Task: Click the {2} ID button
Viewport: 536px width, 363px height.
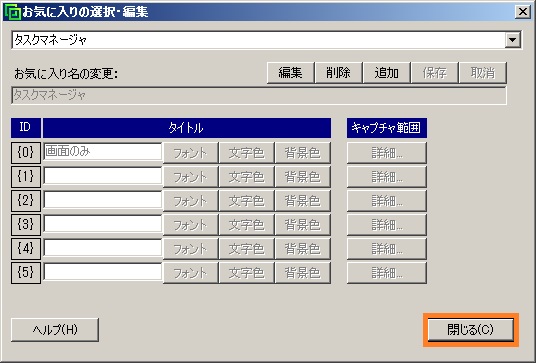Action: 26,200
